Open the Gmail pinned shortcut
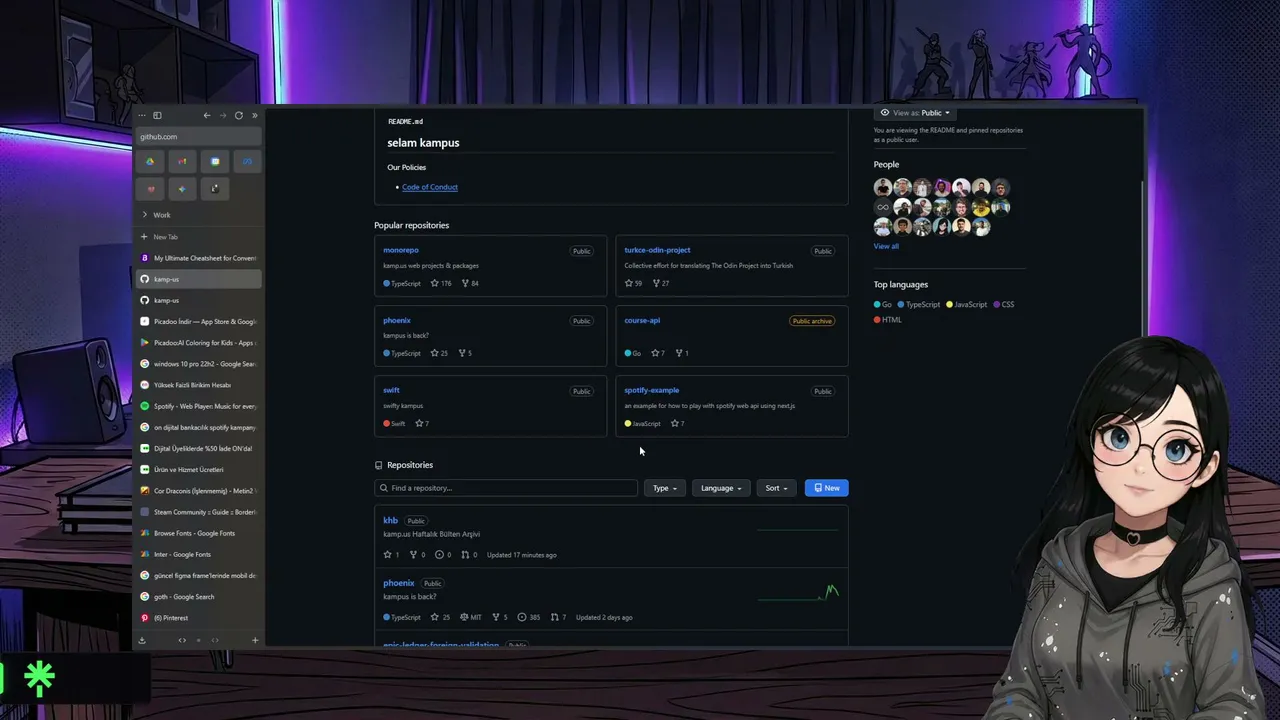This screenshot has height=720, width=1280. pos(182,161)
